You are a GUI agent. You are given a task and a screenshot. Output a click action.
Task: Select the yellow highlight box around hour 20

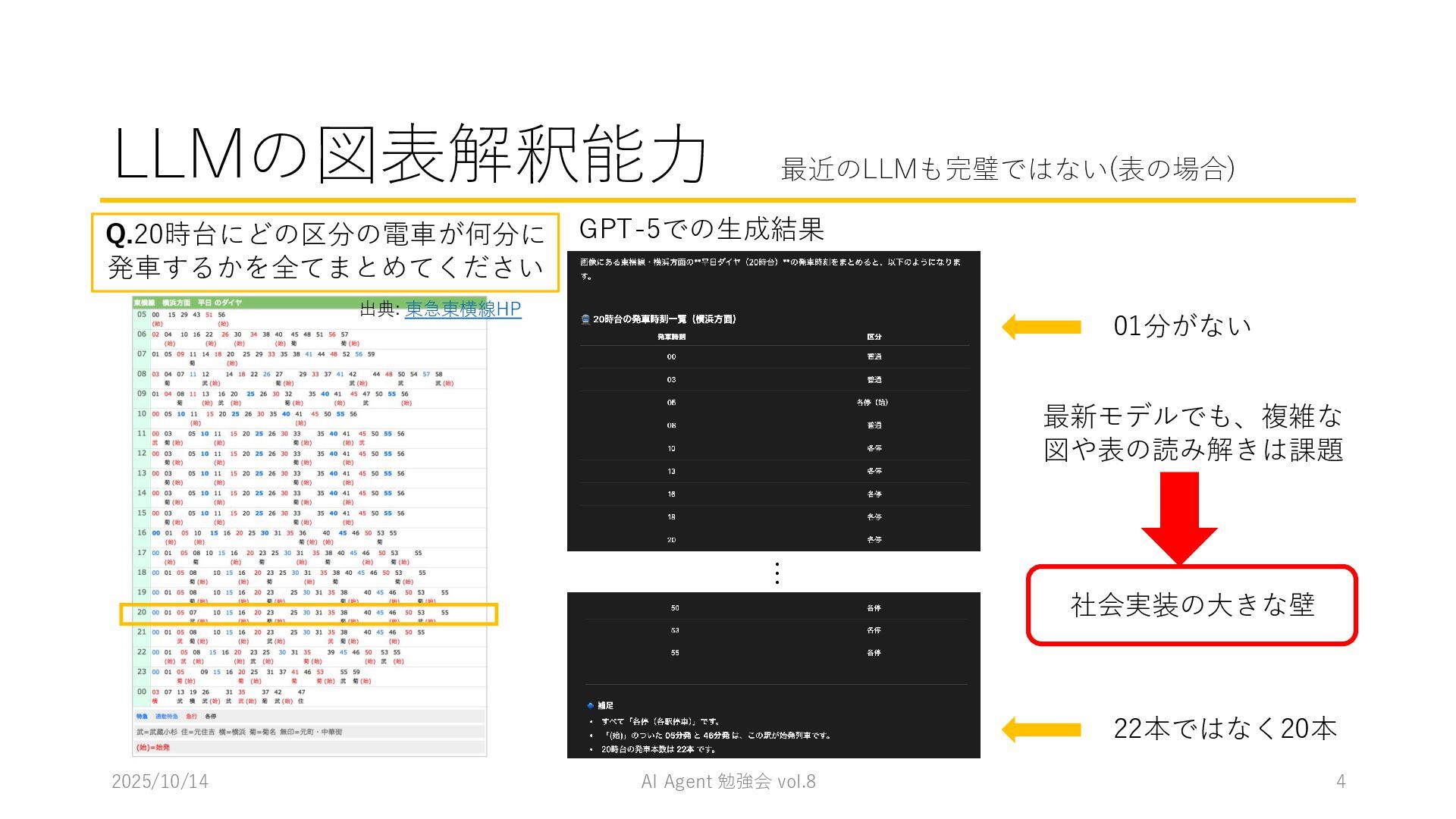309,614
